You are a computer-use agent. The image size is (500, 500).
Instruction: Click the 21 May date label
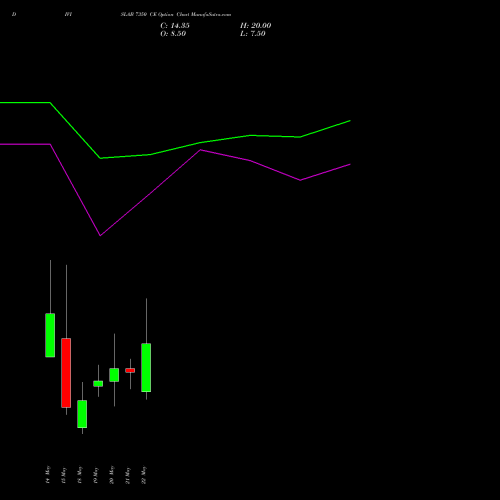(128, 475)
